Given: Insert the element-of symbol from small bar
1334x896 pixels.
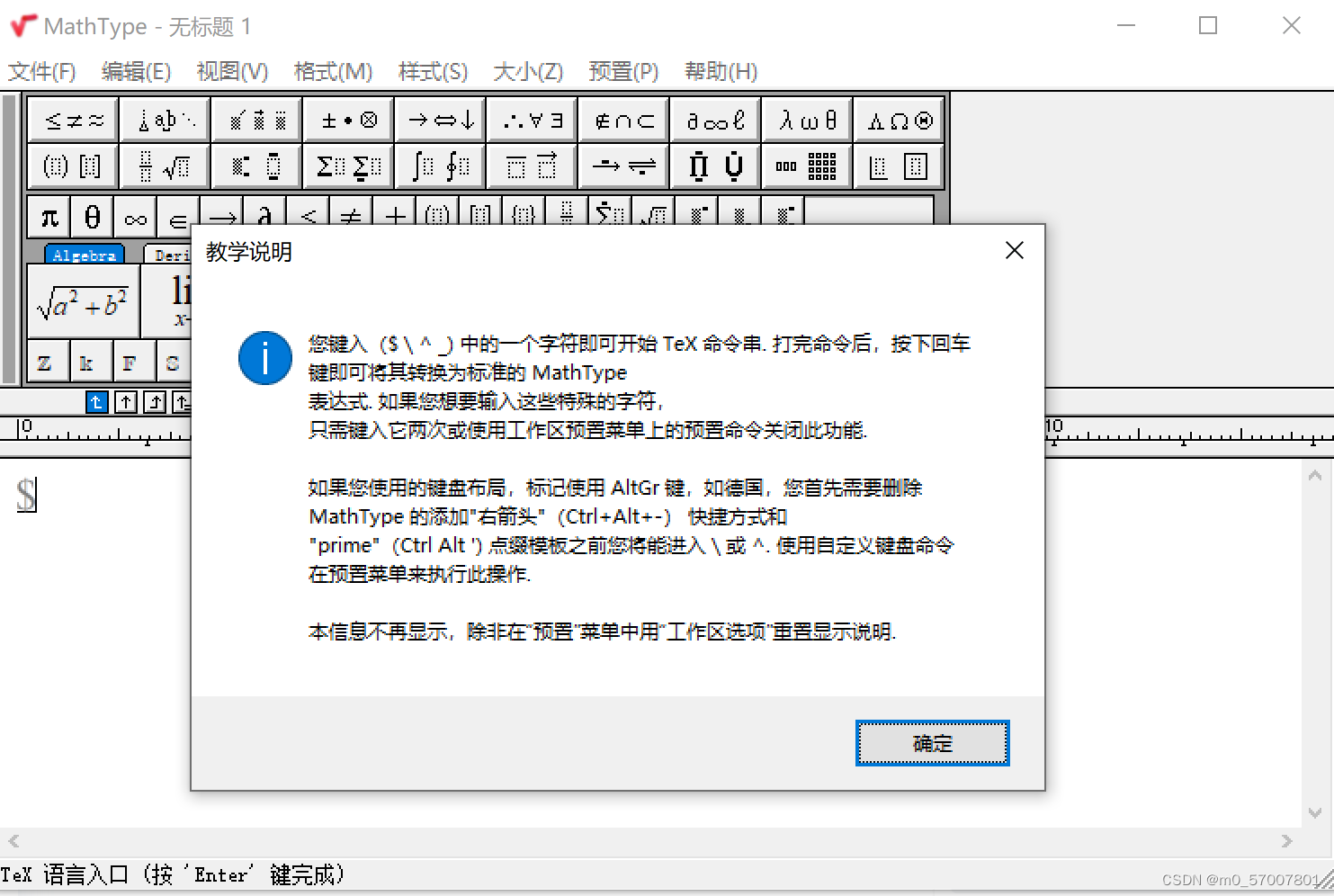Looking at the screenshot, I should coord(179,218).
